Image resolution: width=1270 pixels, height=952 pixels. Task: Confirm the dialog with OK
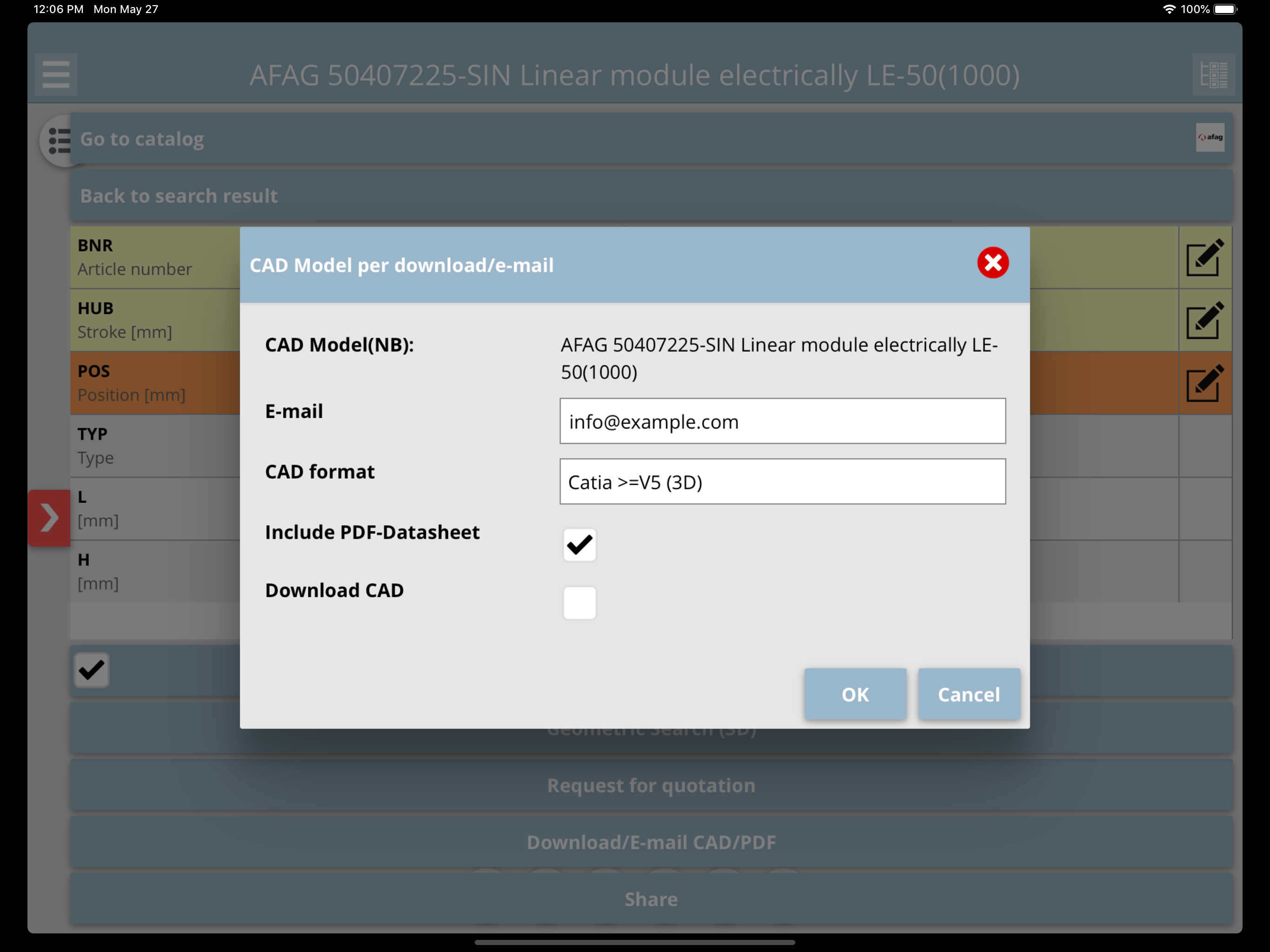[855, 694]
